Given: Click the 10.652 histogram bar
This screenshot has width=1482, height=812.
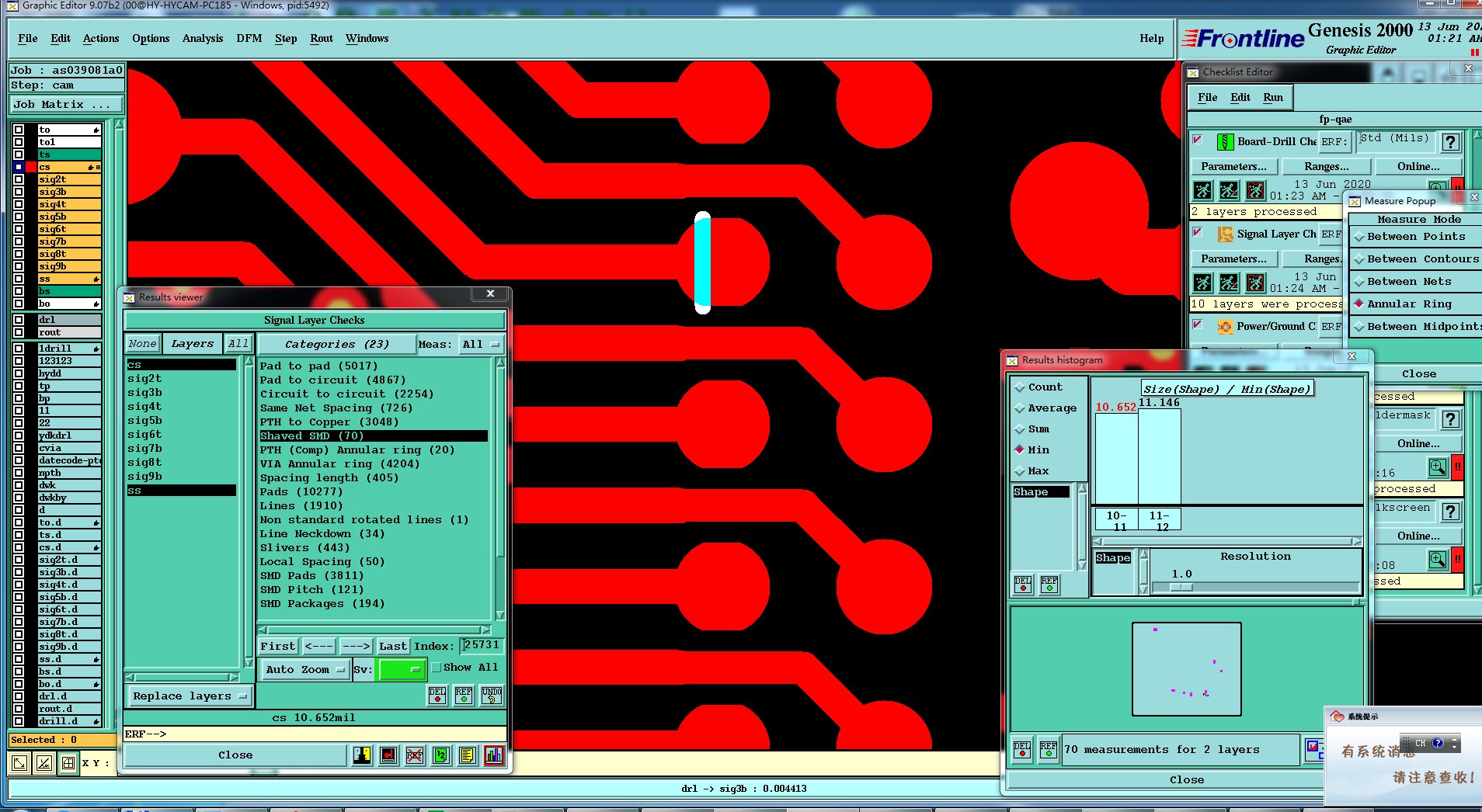Looking at the screenshot, I should tap(1116, 459).
